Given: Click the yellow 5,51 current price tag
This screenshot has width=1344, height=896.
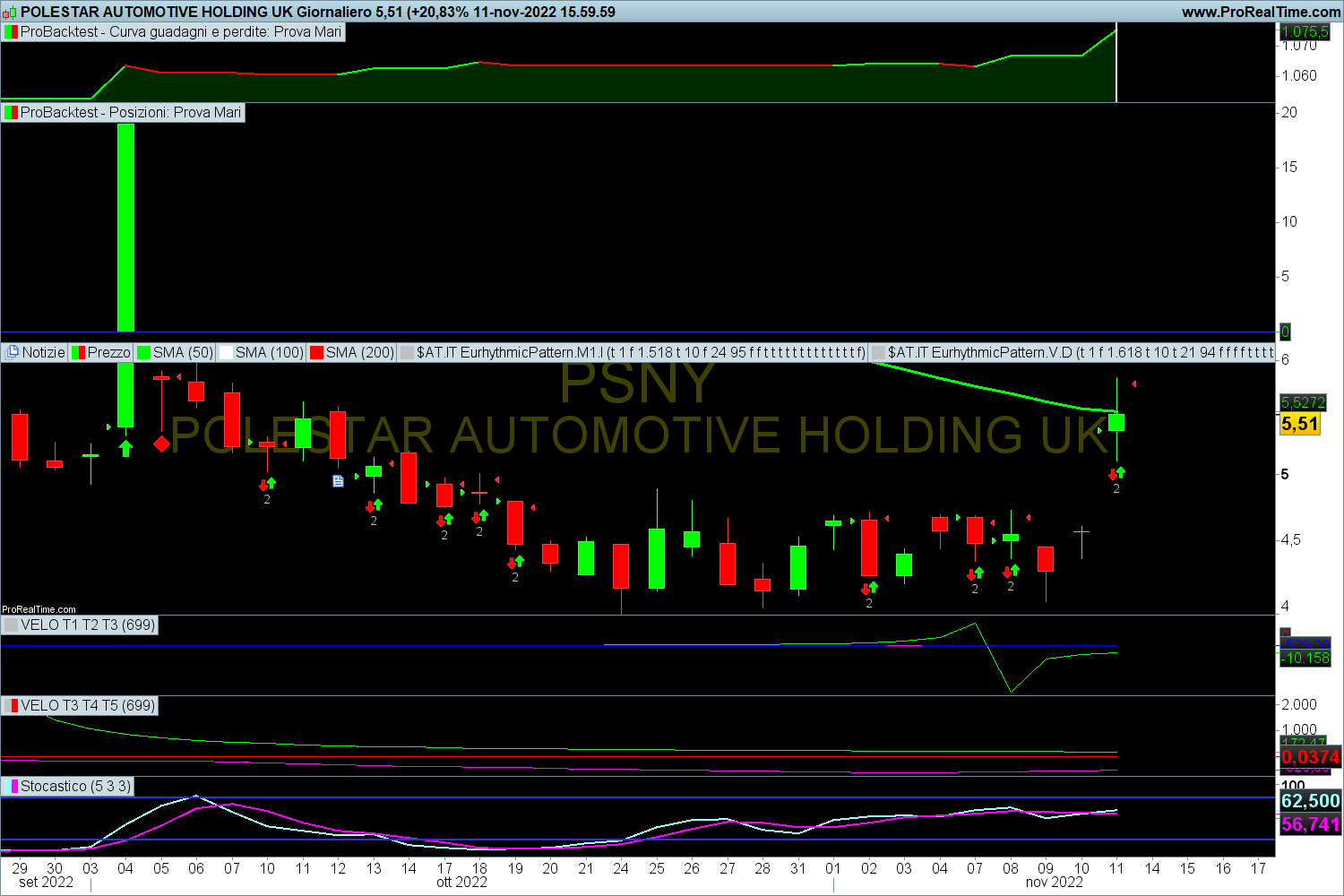Looking at the screenshot, I should (x=1299, y=424).
